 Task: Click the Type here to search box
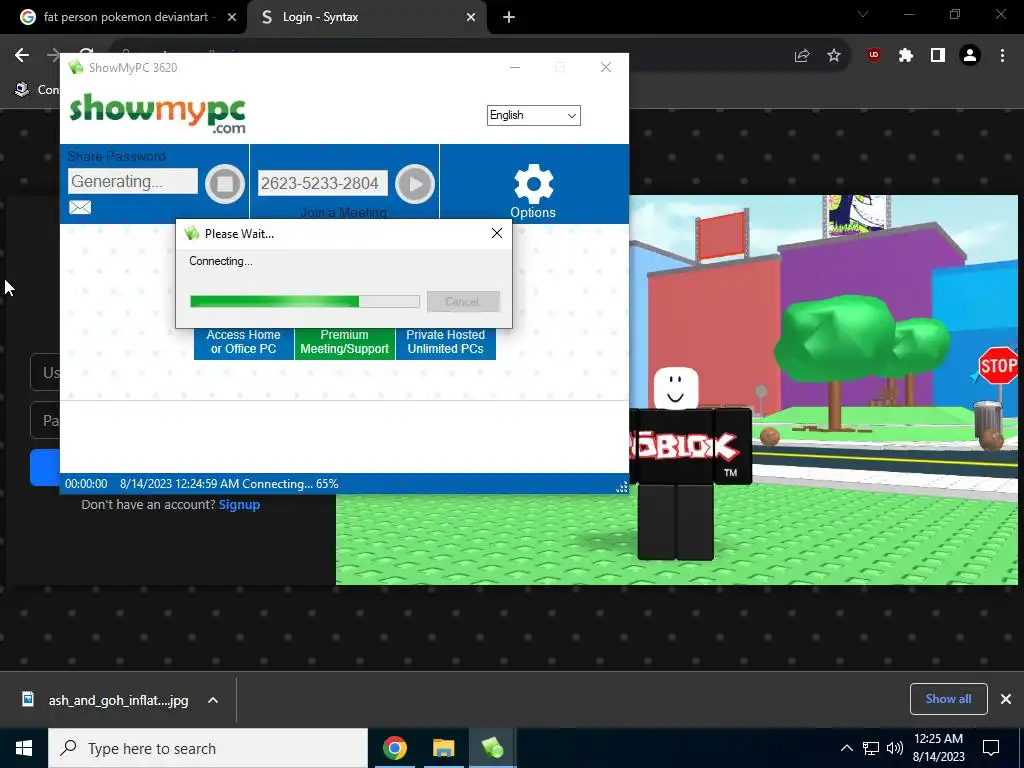click(208, 748)
